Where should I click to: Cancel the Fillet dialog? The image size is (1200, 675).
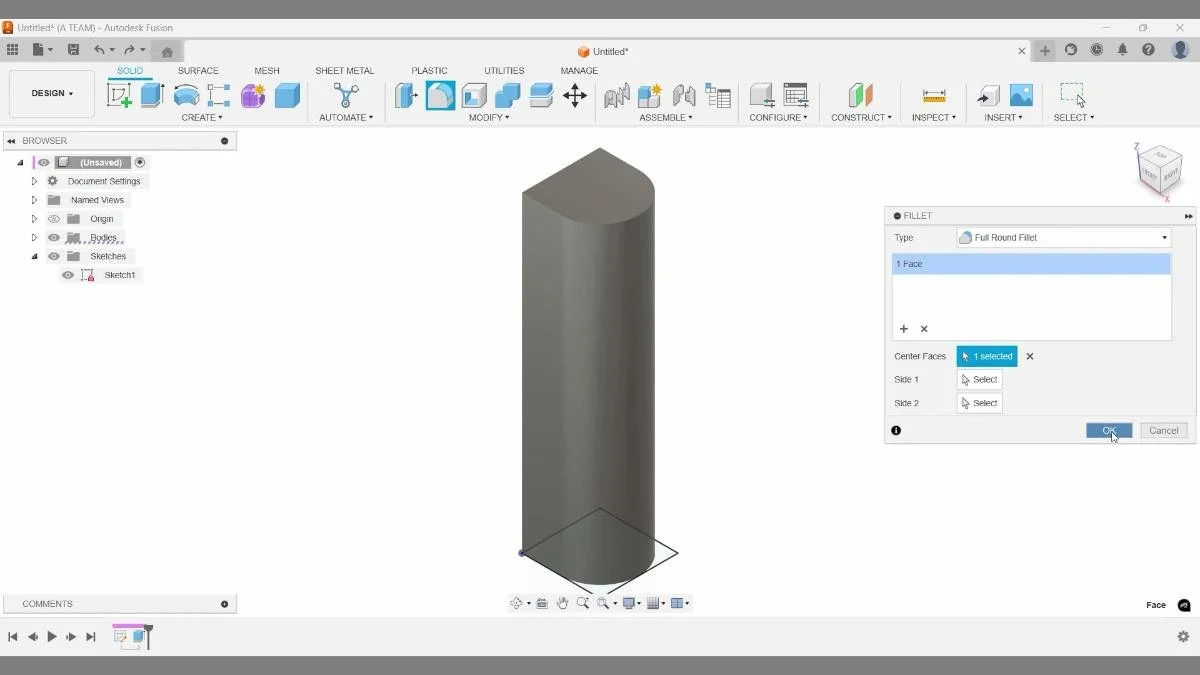1163,430
